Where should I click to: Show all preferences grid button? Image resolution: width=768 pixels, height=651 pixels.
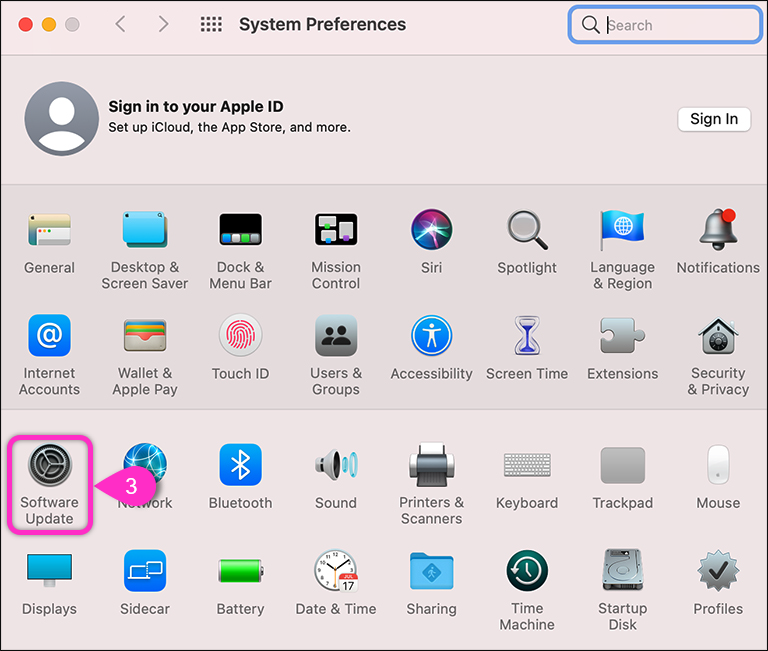coord(211,24)
